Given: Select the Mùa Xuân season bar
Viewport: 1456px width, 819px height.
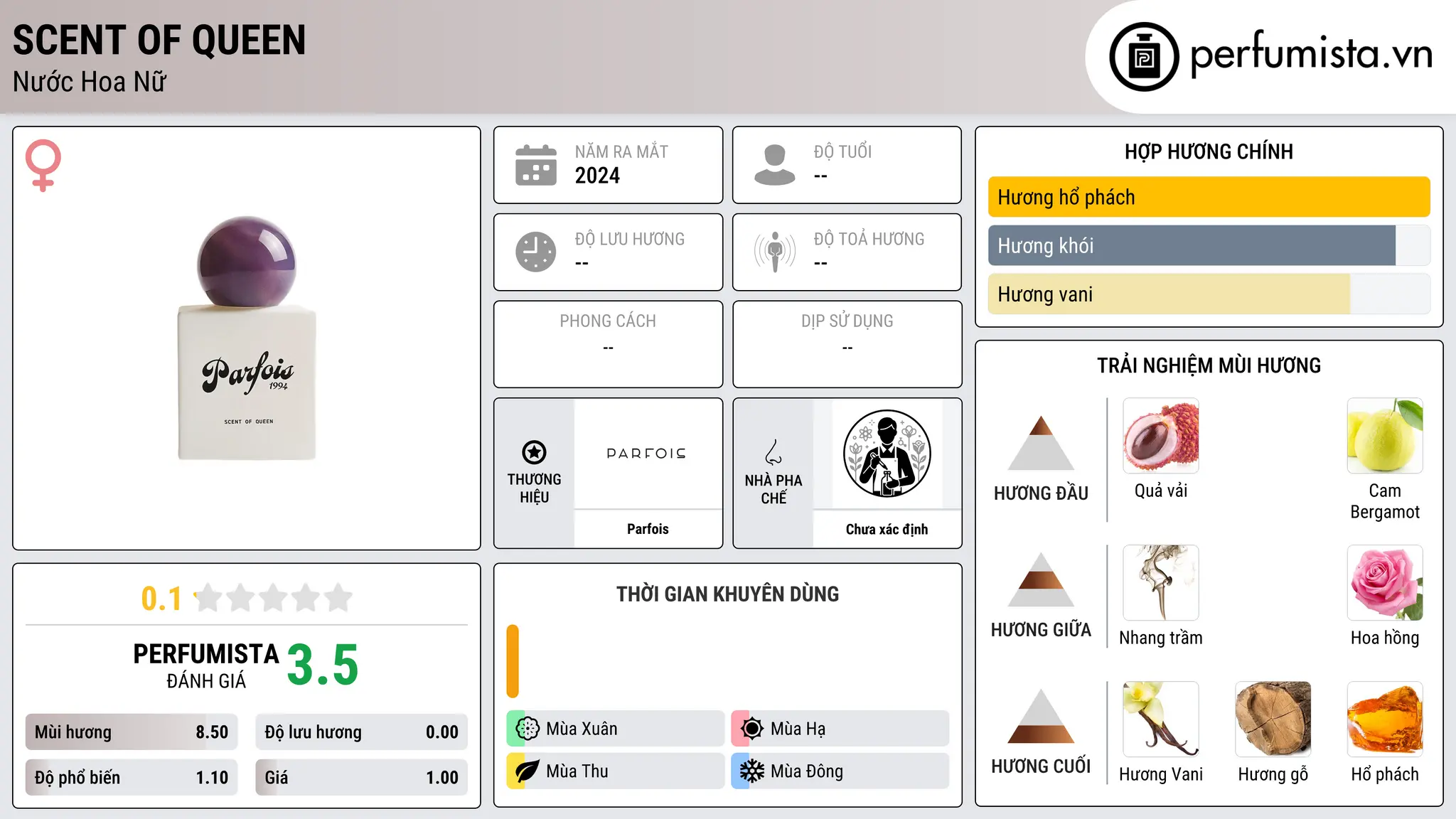Looking at the screenshot, I should 615,729.
